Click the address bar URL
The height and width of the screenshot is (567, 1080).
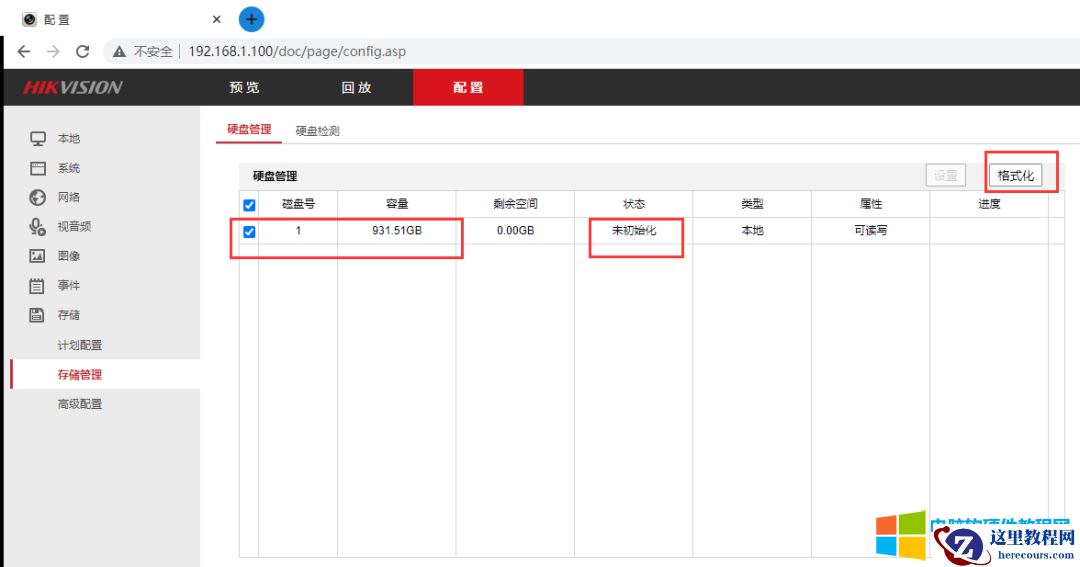(x=297, y=52)
